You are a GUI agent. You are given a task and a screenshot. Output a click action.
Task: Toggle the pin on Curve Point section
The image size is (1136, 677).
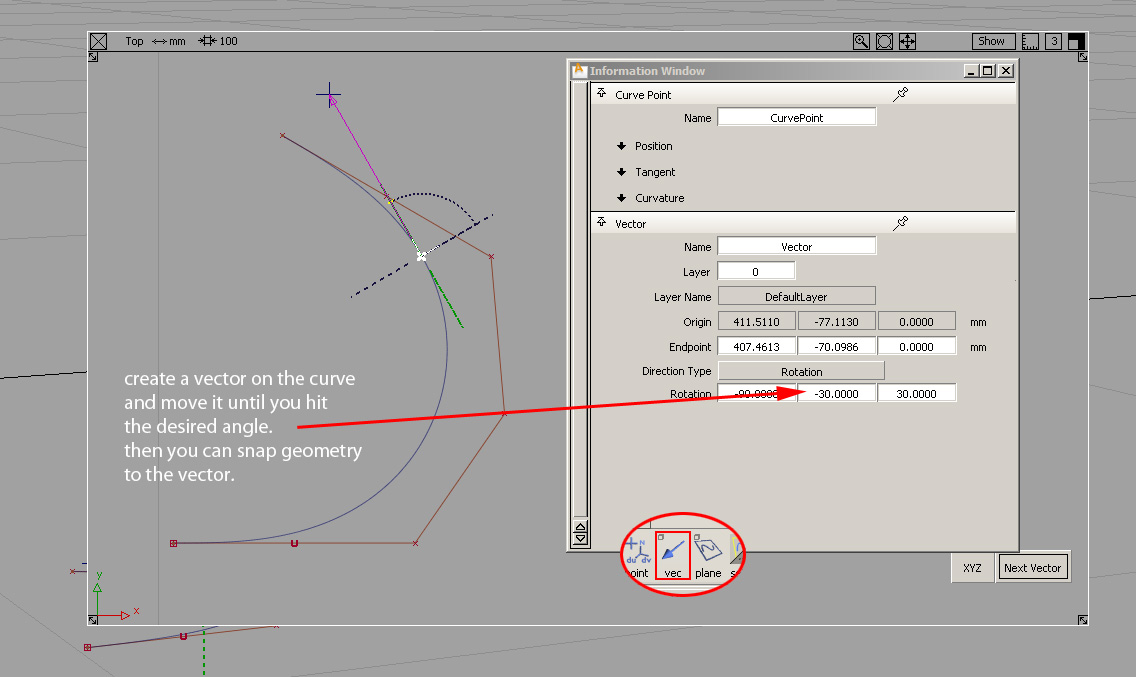901,93
